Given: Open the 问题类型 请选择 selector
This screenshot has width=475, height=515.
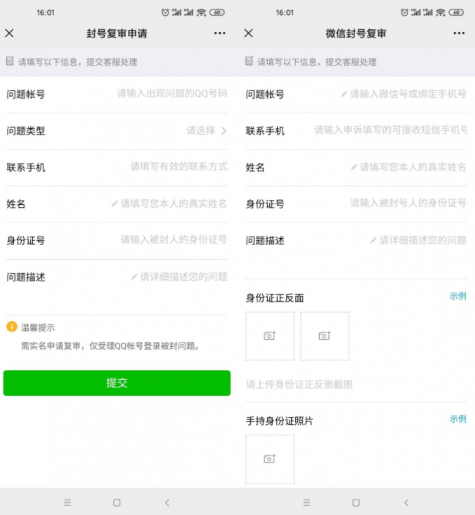Looking at the screenshot, I should (x=206, y=130).
